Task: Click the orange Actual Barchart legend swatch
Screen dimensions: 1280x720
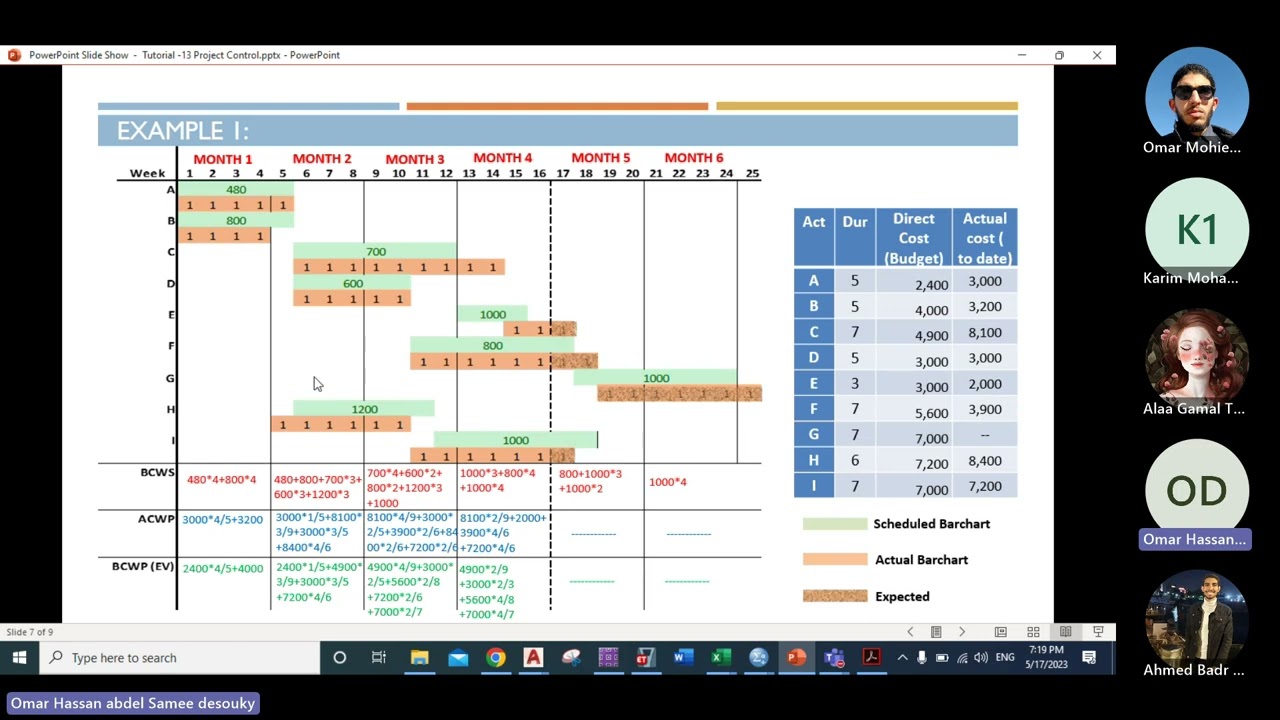Action: tap(835, 559)
